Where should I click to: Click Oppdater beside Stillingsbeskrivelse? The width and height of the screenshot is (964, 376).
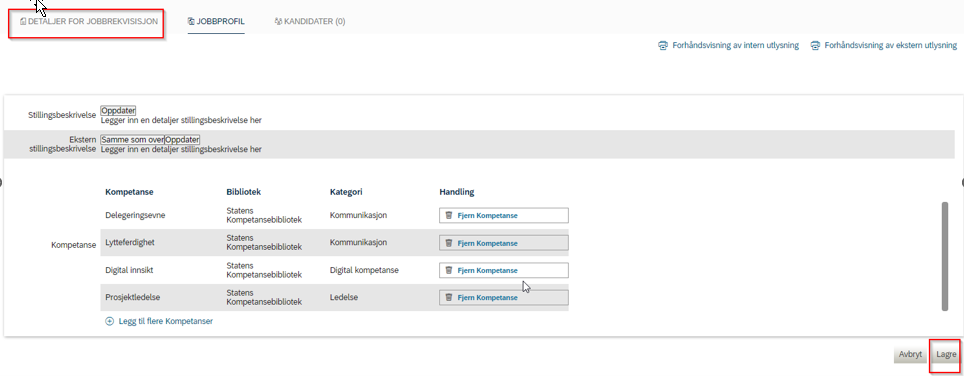point(118,111)
